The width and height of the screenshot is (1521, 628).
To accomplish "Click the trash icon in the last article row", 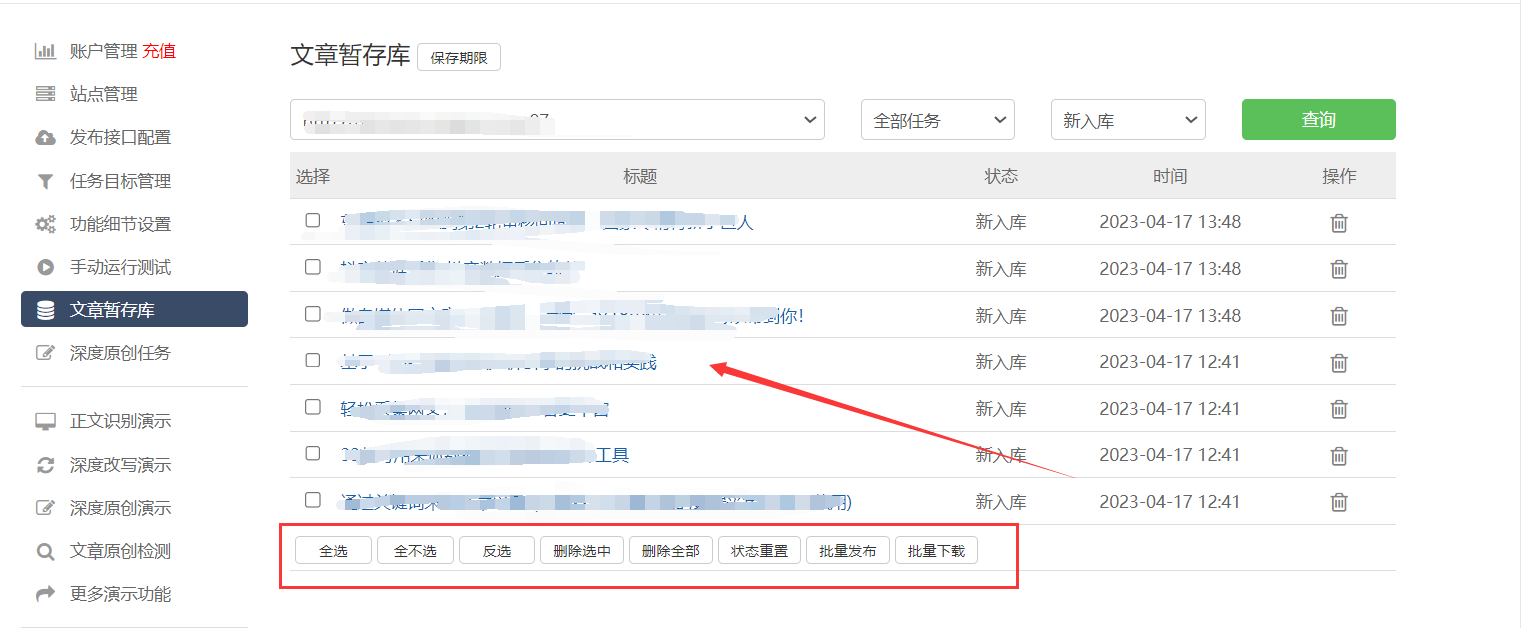I will pyautogui.click(x=1339, y=502).
